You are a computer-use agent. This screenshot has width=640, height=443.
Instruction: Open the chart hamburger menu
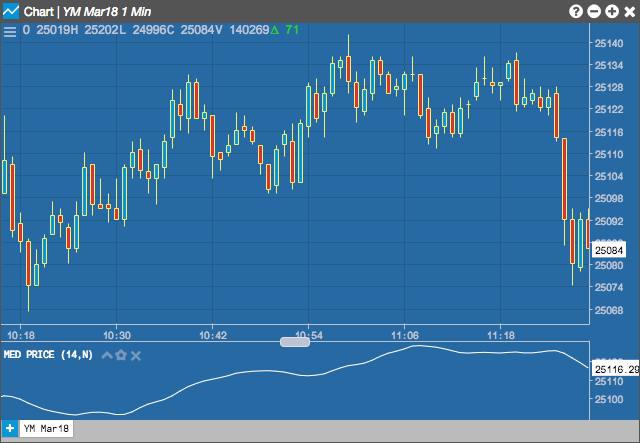10,31
